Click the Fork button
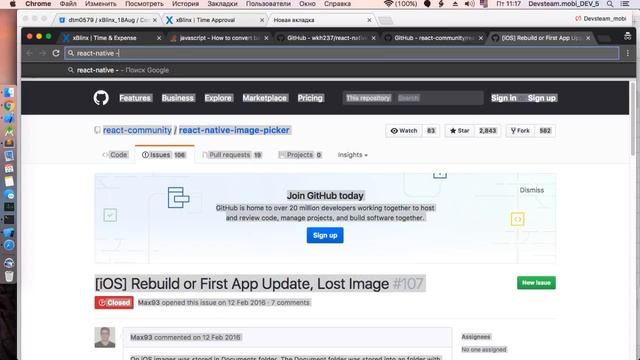 [520, 131]
